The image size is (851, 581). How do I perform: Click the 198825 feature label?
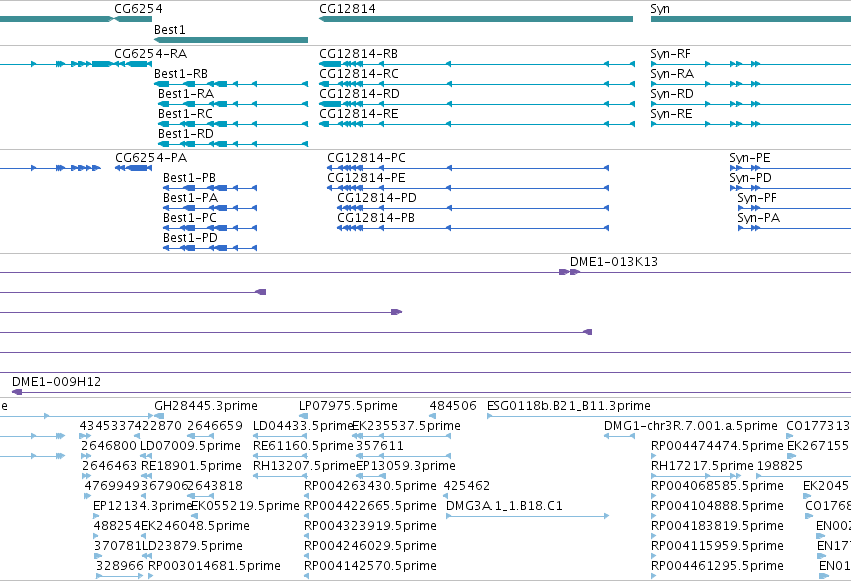[779, 466]
